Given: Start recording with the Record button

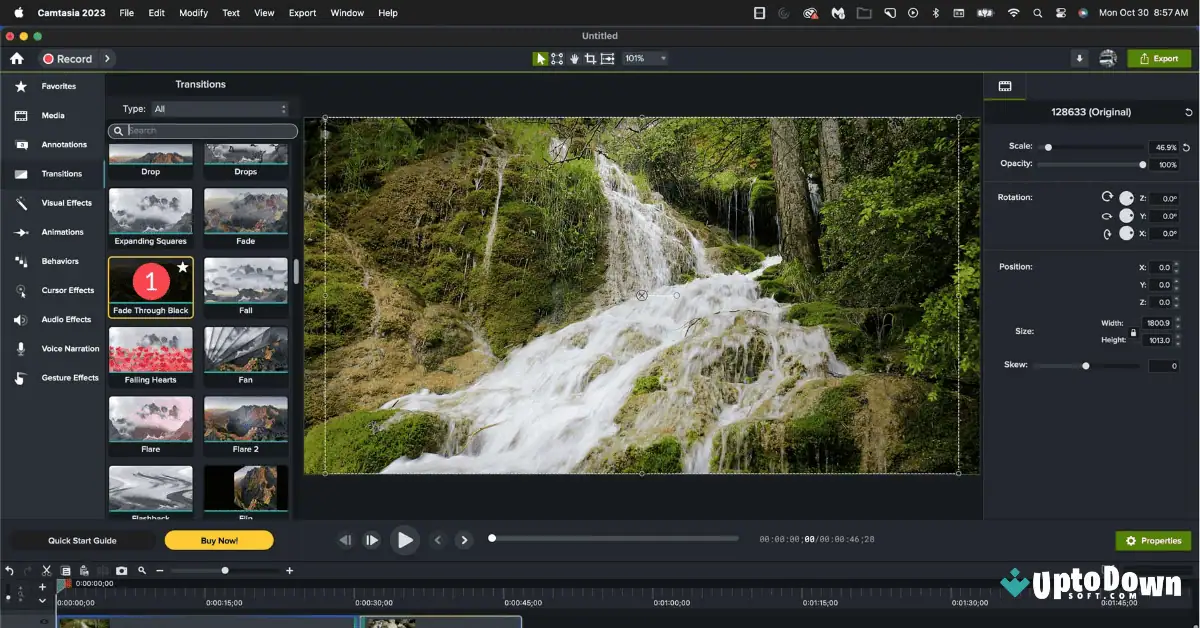Looking at the screenshot, I should (x=68, y=58).
